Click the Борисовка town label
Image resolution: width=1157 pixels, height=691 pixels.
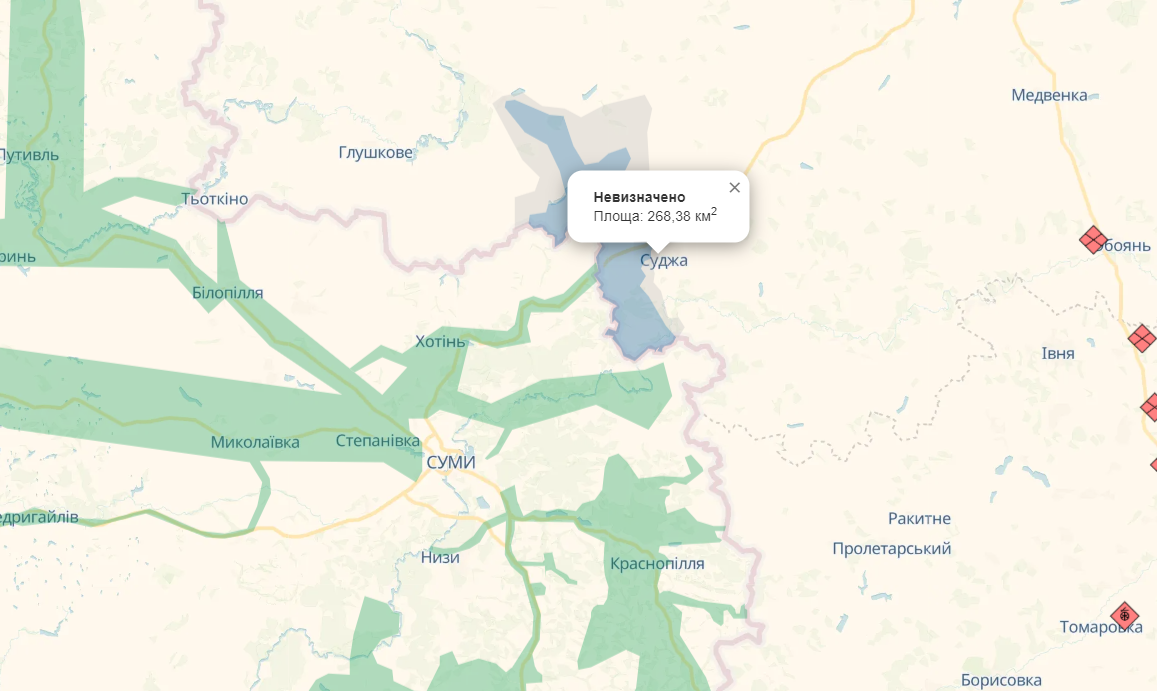point(1001,680)
